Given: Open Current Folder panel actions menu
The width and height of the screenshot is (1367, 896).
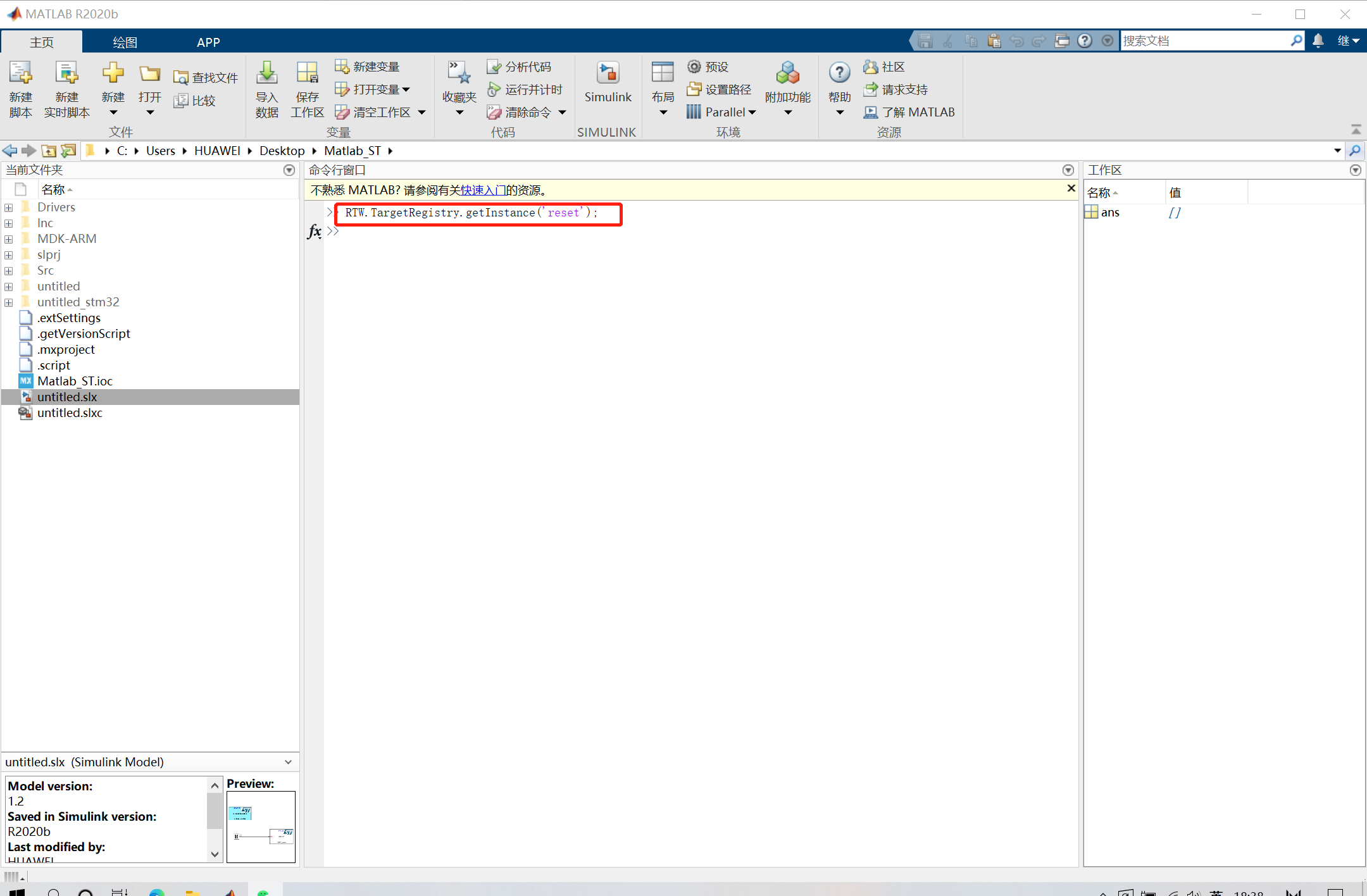Looking at the screenshot, I should coord(289,170).
